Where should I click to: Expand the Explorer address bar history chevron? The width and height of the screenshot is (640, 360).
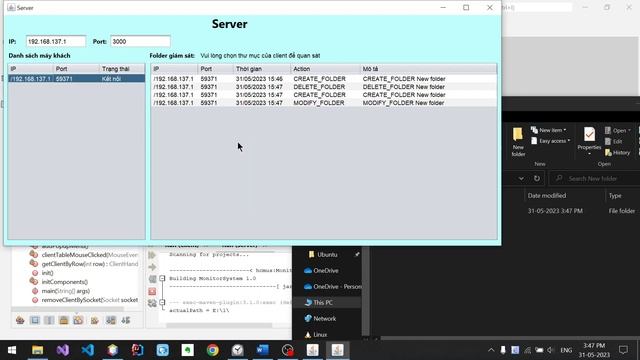(521, 178)
